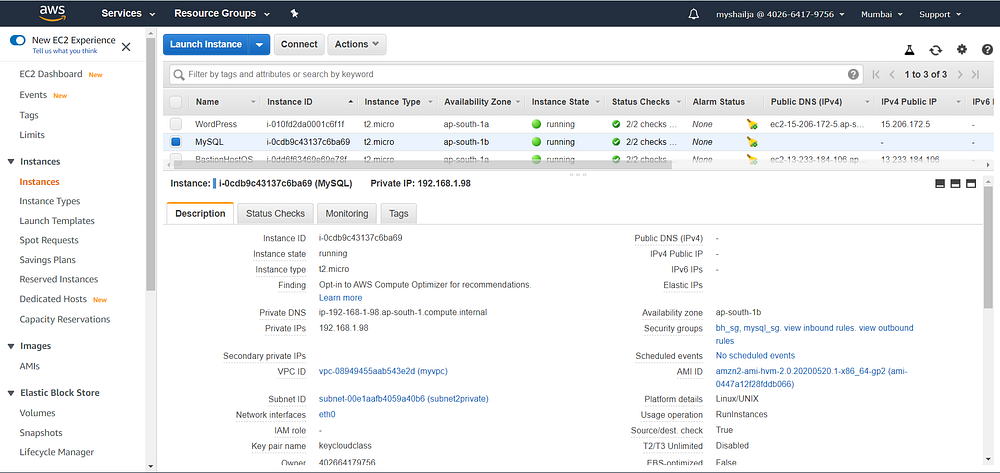This screenshot has width=1000, height=473.
Task: Open Instance Types in sidebar
Action: coord(50,201)
